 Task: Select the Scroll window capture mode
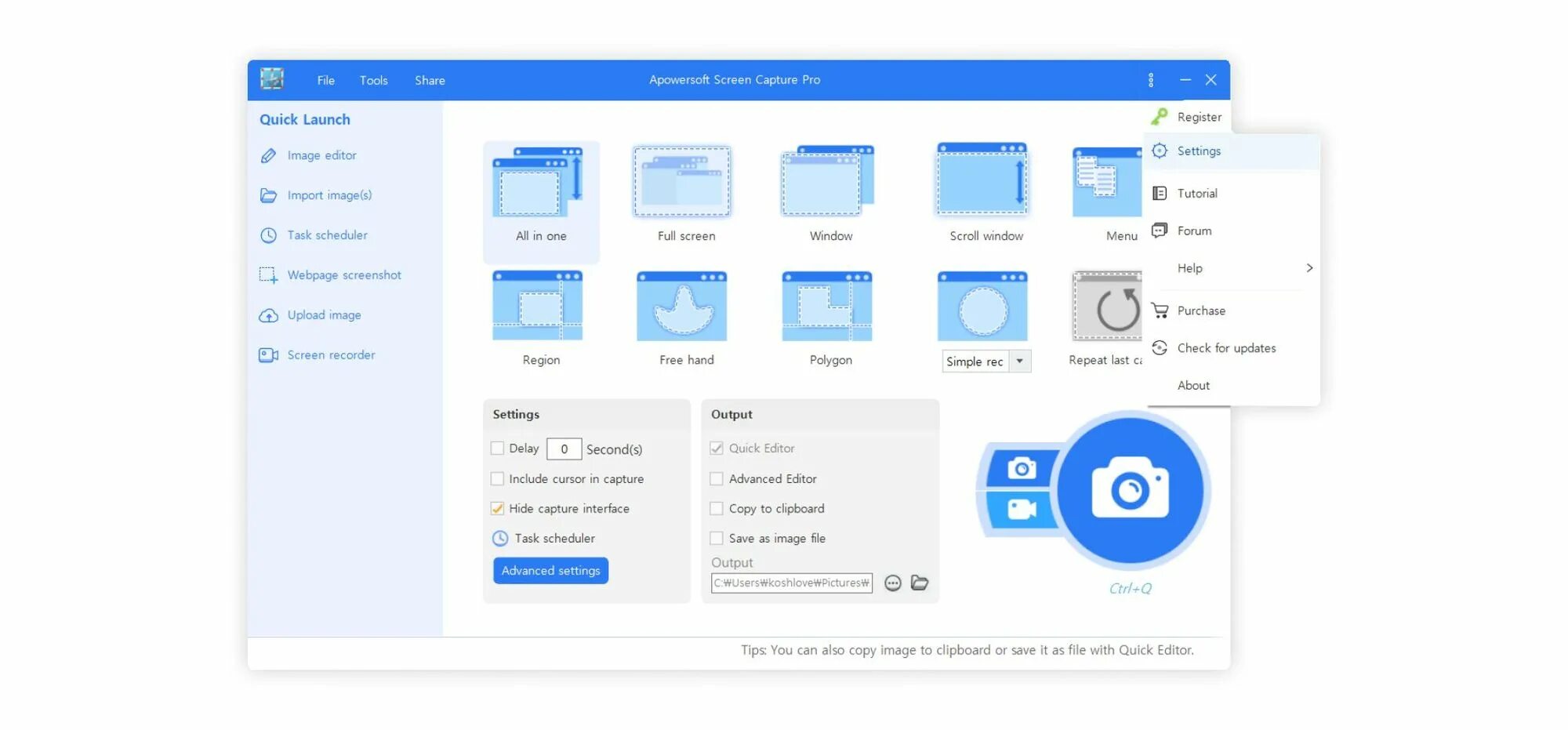click(982, 179)
